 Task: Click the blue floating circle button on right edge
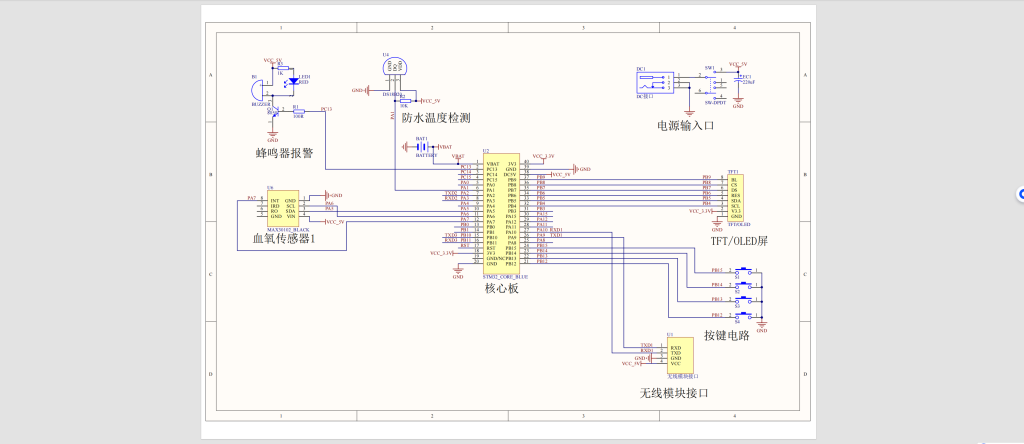(x=1019, y=193)
